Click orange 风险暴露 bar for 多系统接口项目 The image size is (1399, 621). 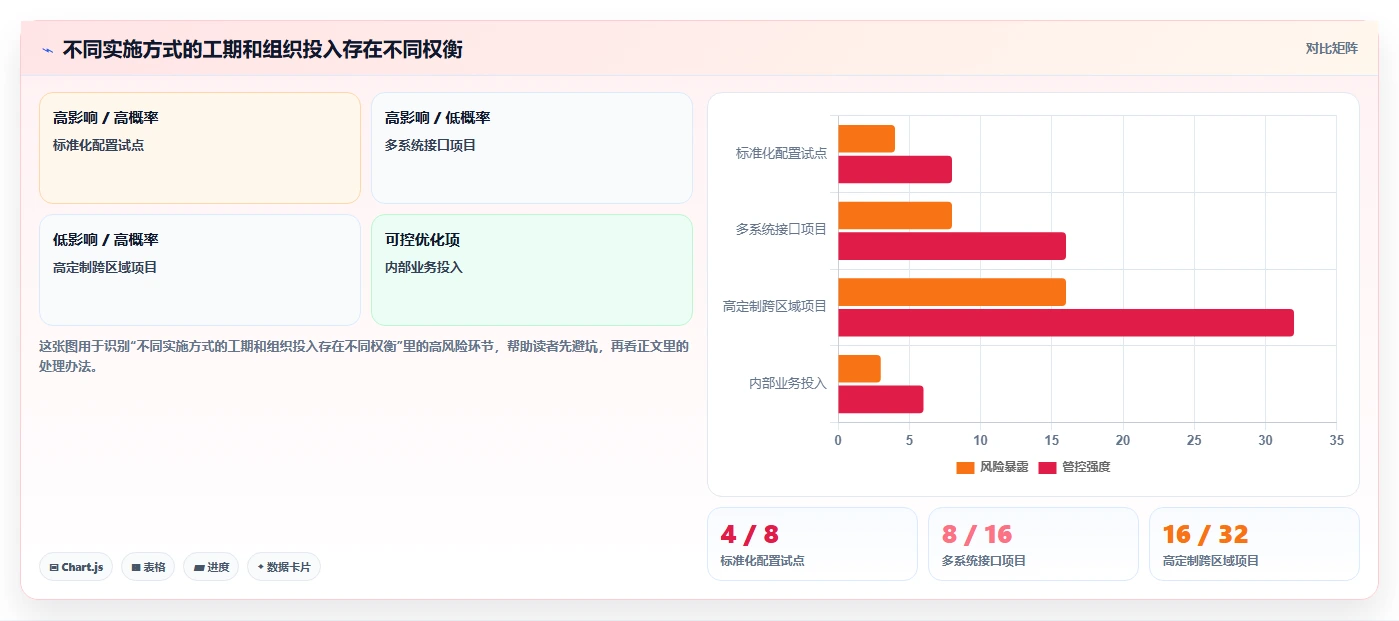click(895, 216)
